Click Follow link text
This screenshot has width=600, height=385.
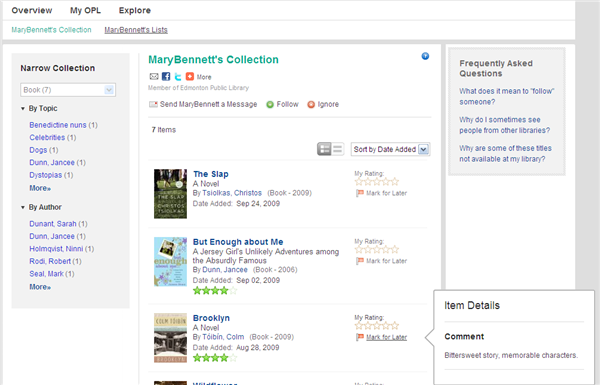[287, 104]
